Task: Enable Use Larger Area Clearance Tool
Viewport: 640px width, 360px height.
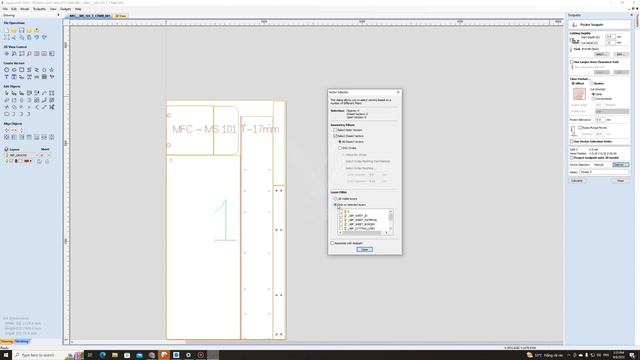Action: click(x=572, y=62)
